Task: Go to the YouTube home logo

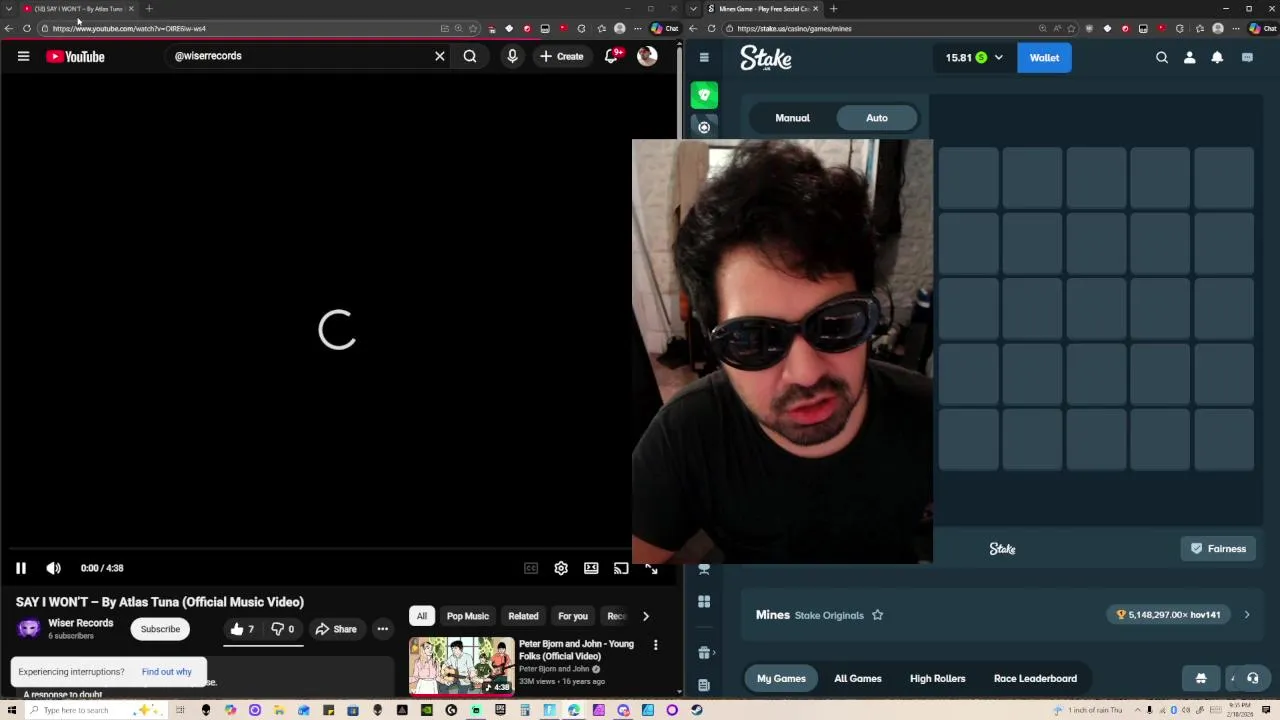Action: tap(75, 57)
